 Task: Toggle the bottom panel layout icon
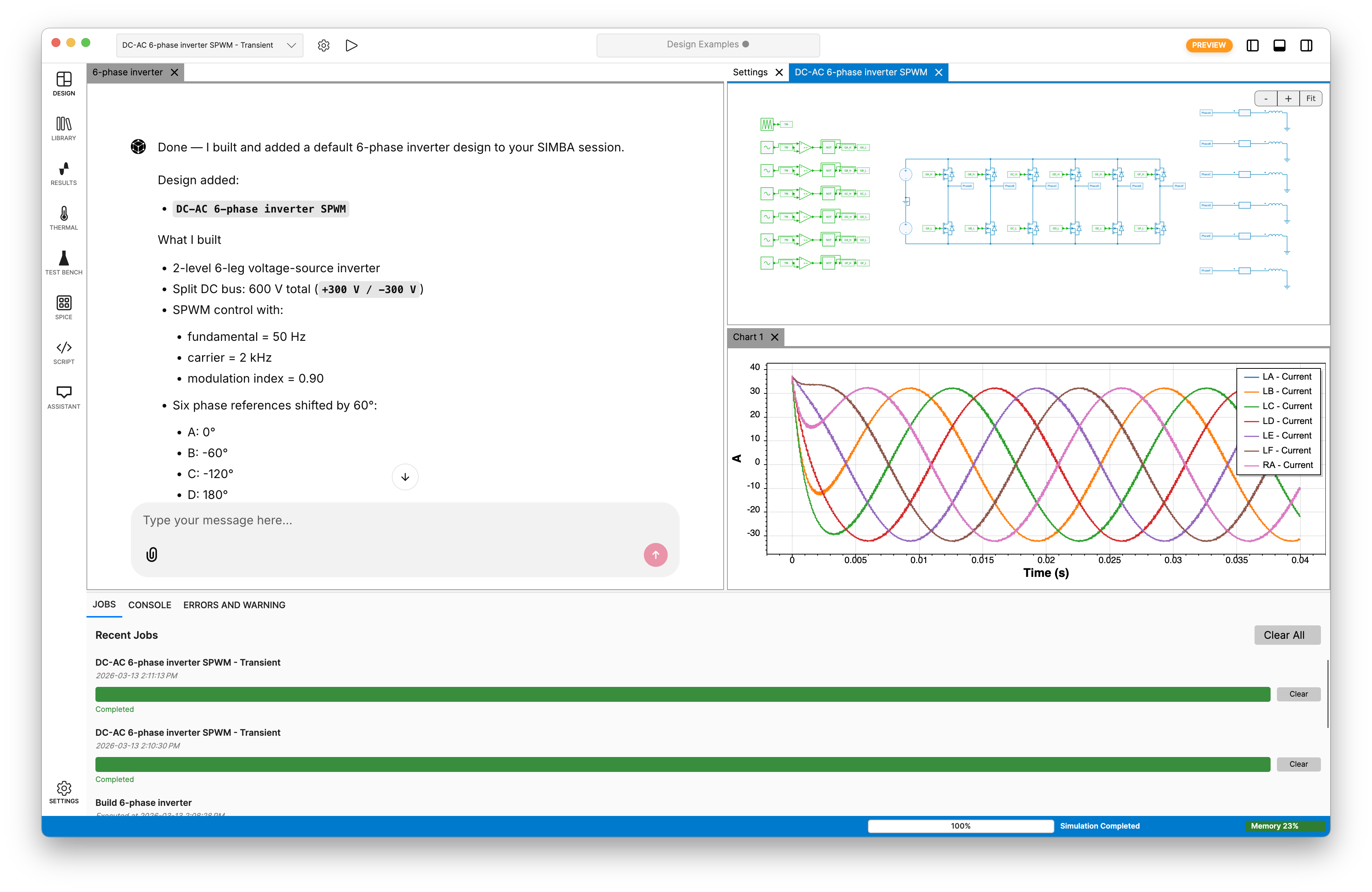pos(1280,45)
